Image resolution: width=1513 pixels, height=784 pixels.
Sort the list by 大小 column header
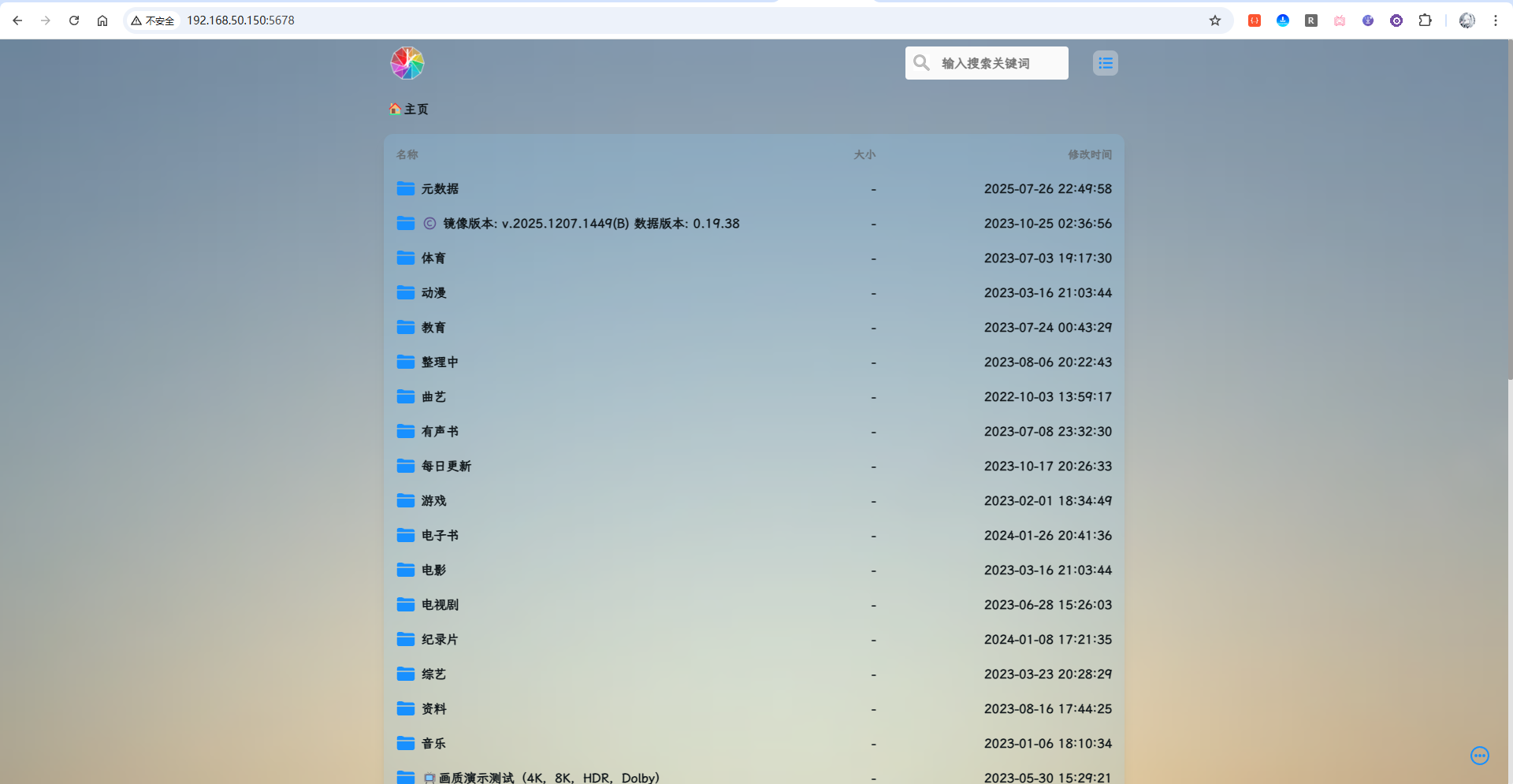click(x=864, y=155)
